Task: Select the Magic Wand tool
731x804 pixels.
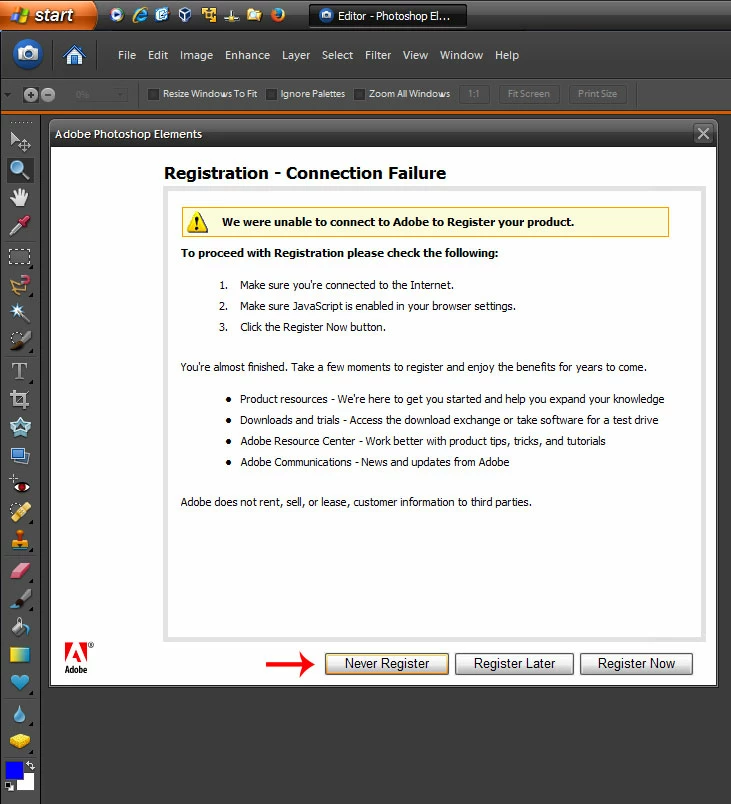Action: [x=20, y=312]
